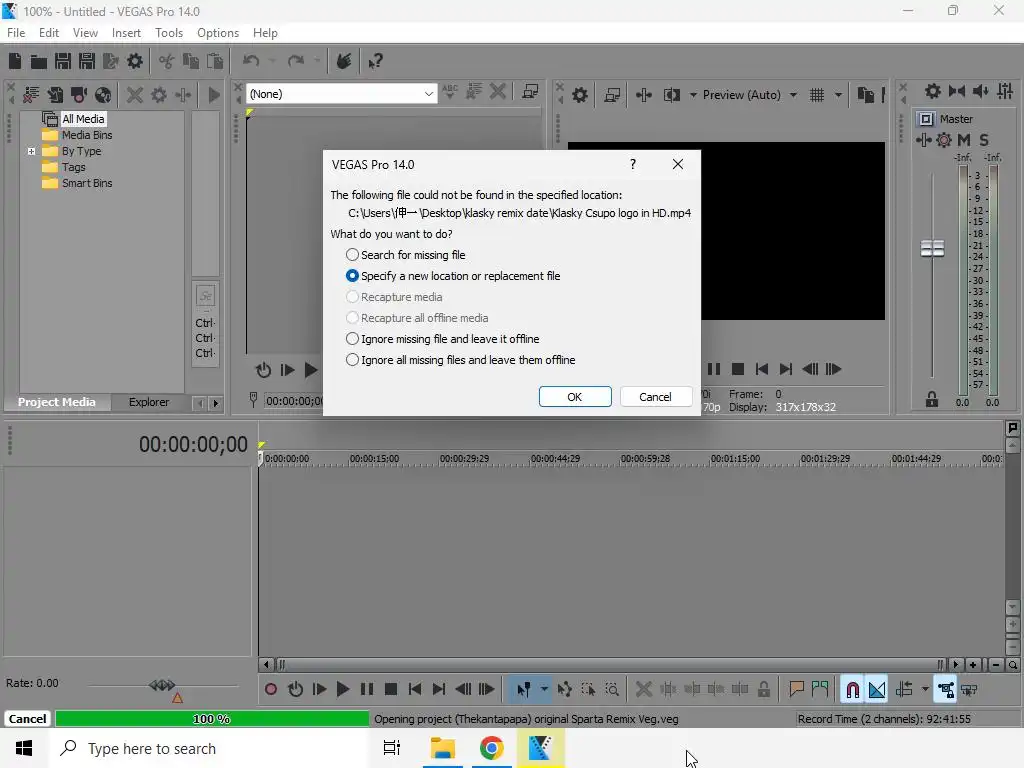The image size is (1024, 768).
Task: Select the Zoom Edit Tool magnifier icon
Action: (x=613, y=689)
